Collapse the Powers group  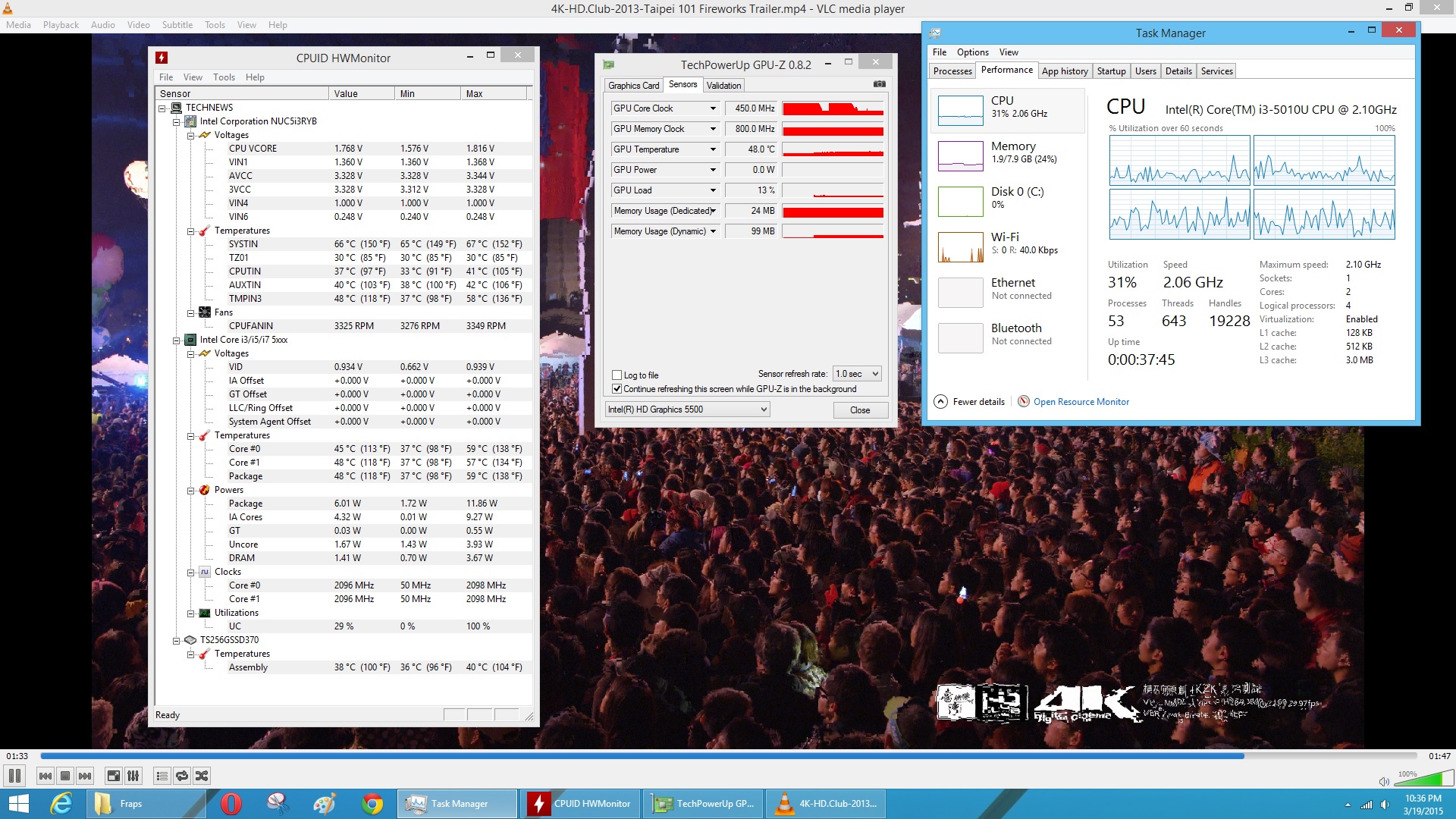point(190,491)
